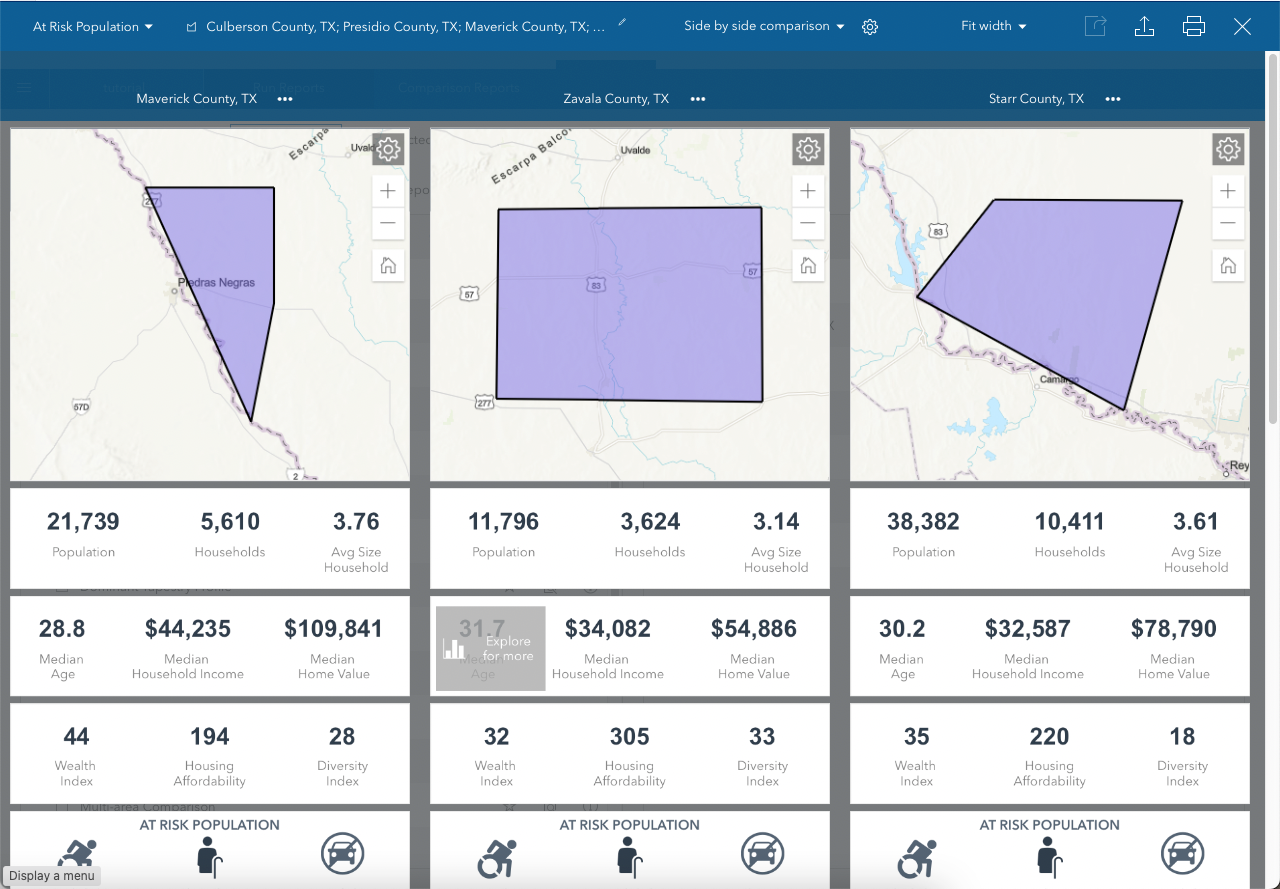The image size is (1280, 889).
Task: Zoom in on the Maverick County map
Action: tap(388, 191)
